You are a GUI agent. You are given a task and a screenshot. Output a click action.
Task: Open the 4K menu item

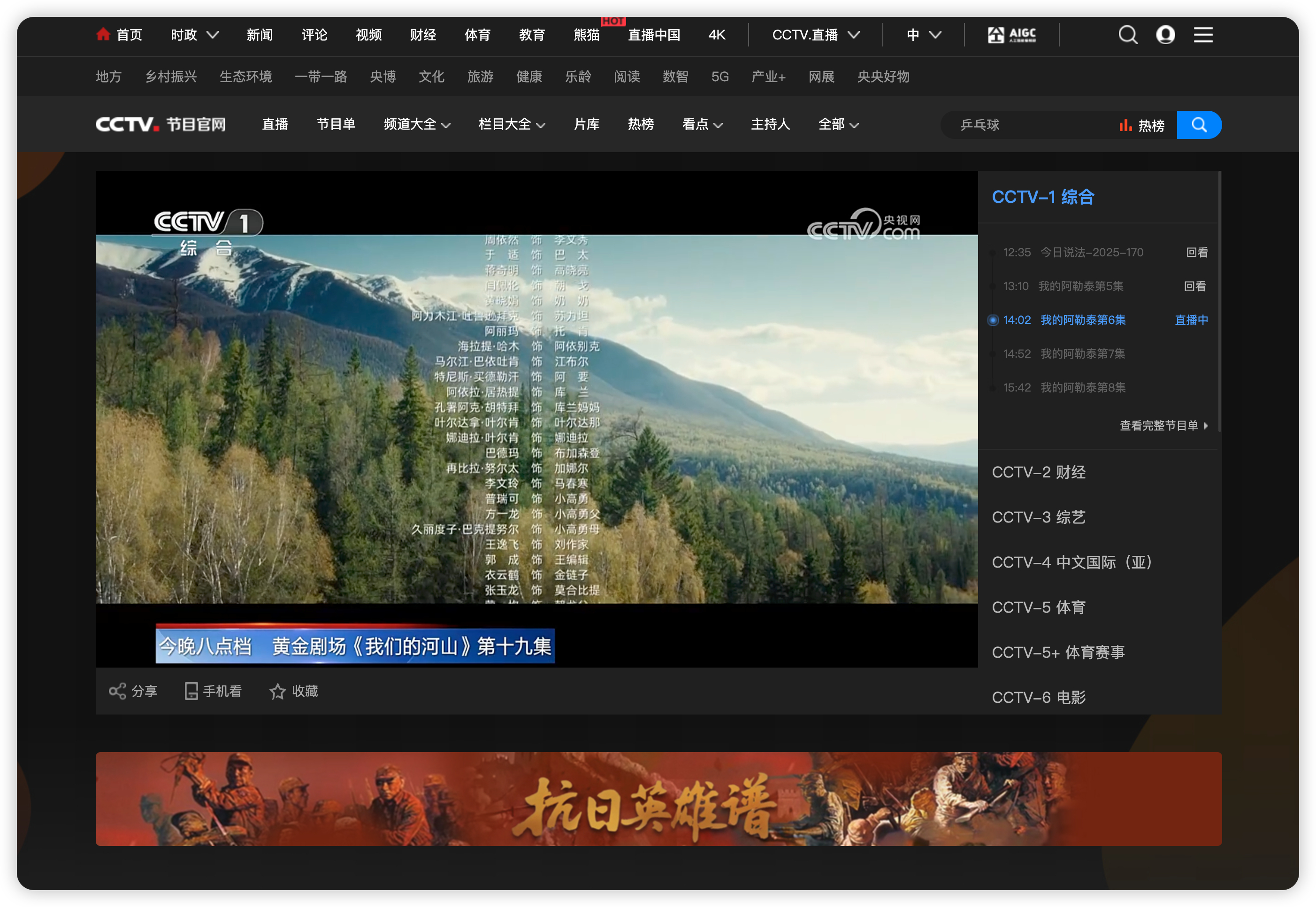point(717,35)
